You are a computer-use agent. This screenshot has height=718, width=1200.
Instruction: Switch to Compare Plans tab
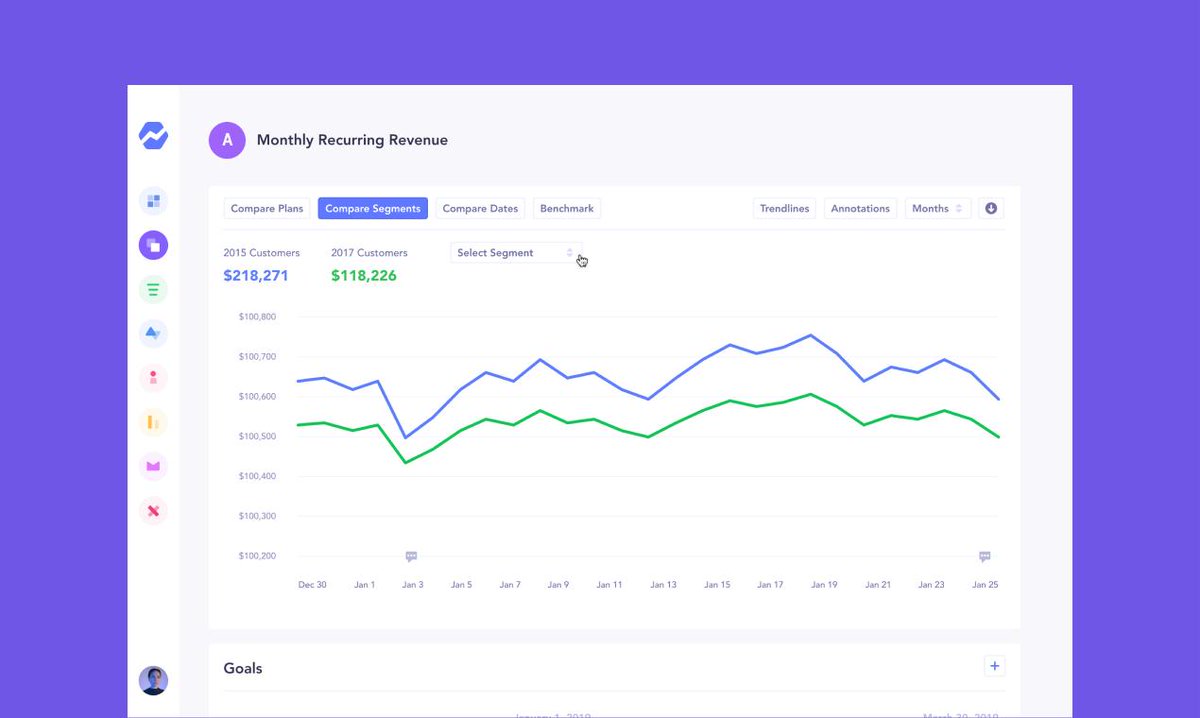pyautogui.click(x=267, y=208)
